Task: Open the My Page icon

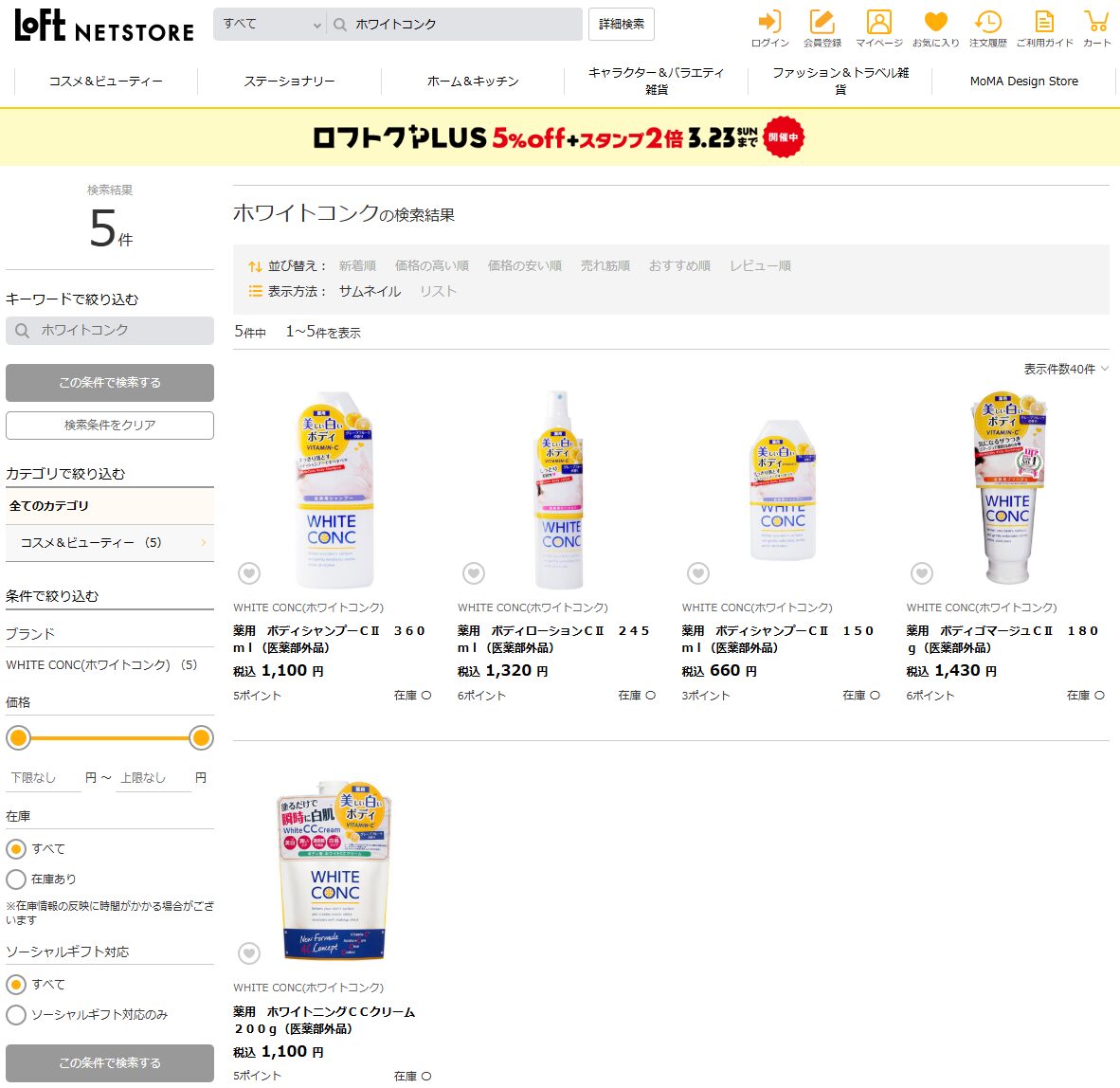Action: 878,28
